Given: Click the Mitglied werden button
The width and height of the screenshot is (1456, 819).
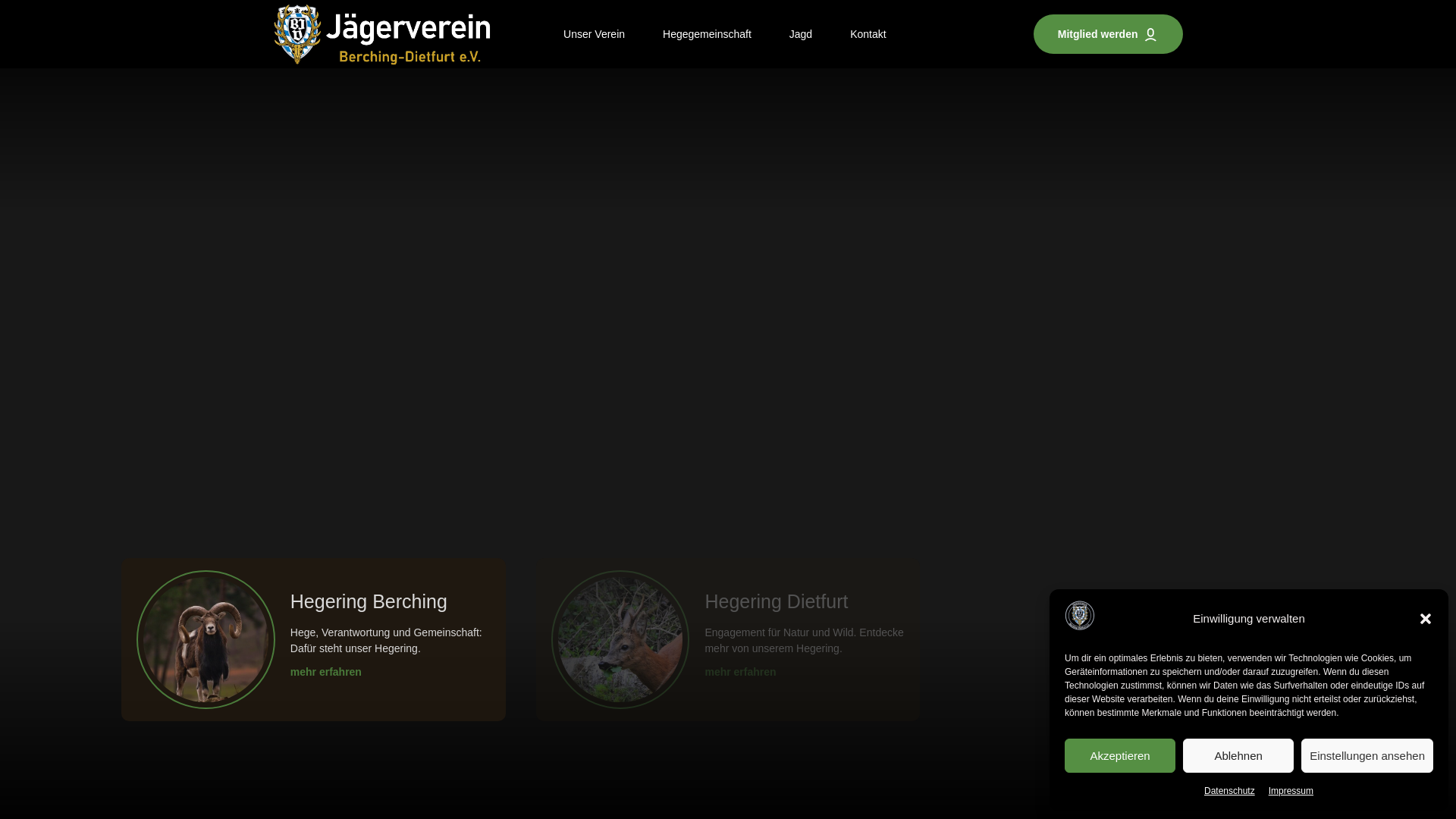Looking at the screenshot, I should tap(1108, 34).
